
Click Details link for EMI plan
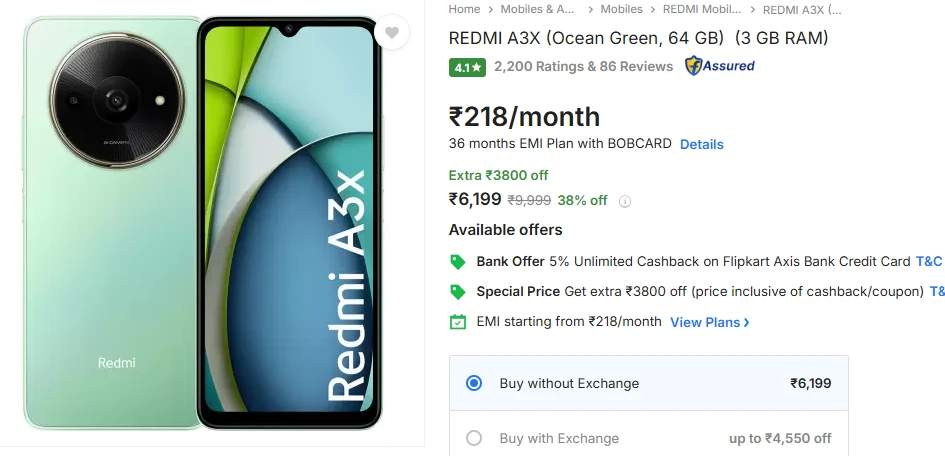(701, 144)
